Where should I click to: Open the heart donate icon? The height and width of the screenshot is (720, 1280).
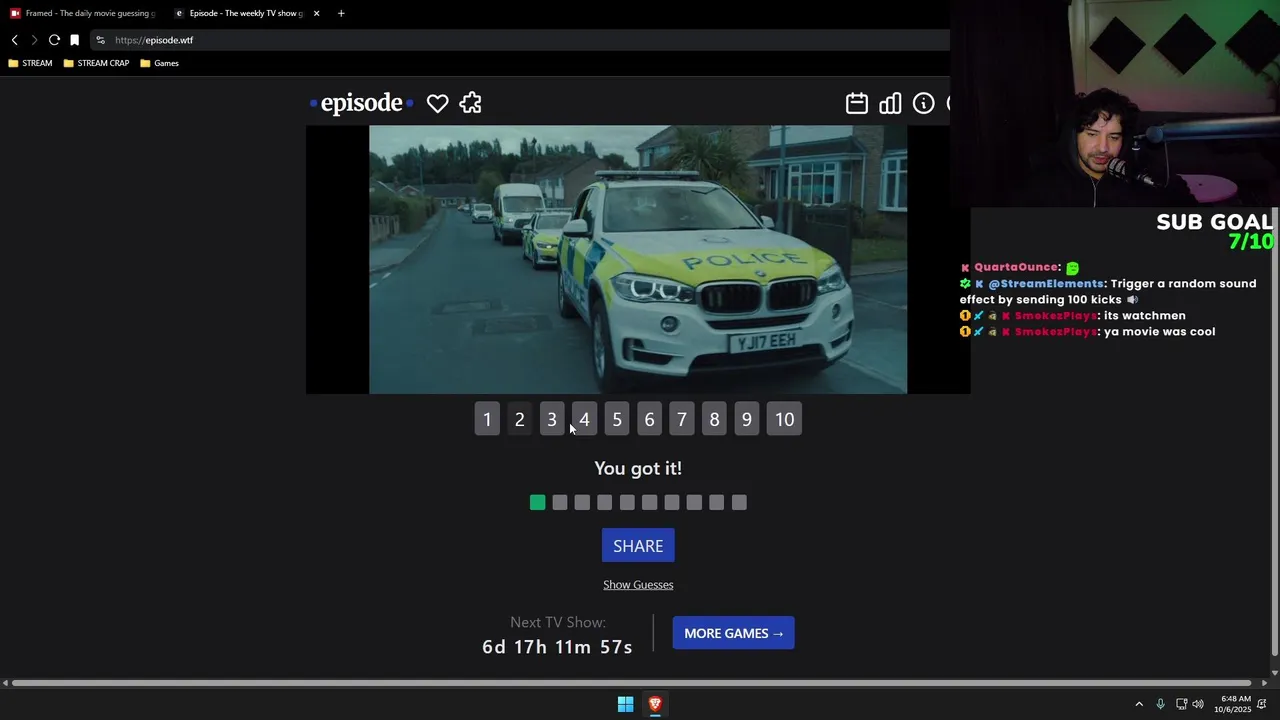click(437, 103)
